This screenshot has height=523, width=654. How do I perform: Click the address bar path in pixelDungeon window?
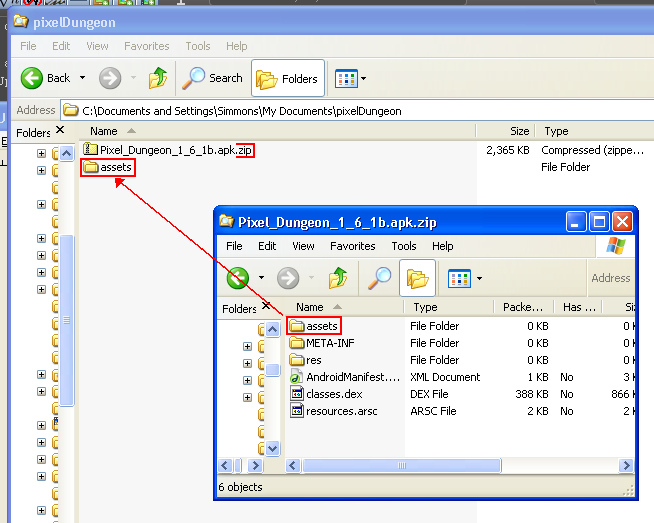point(241,111)
